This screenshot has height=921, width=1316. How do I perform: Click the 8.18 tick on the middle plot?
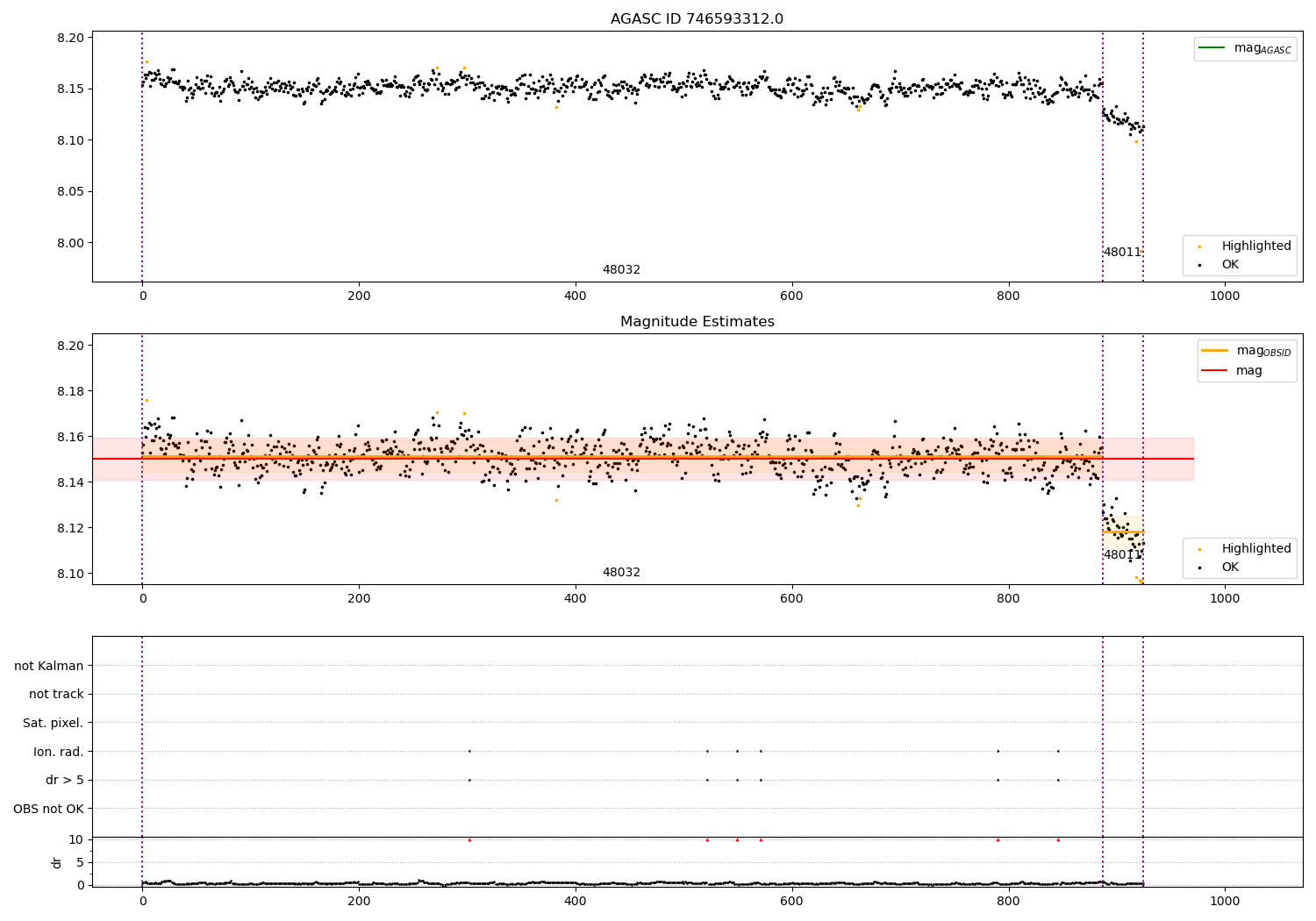coord(70,392)
